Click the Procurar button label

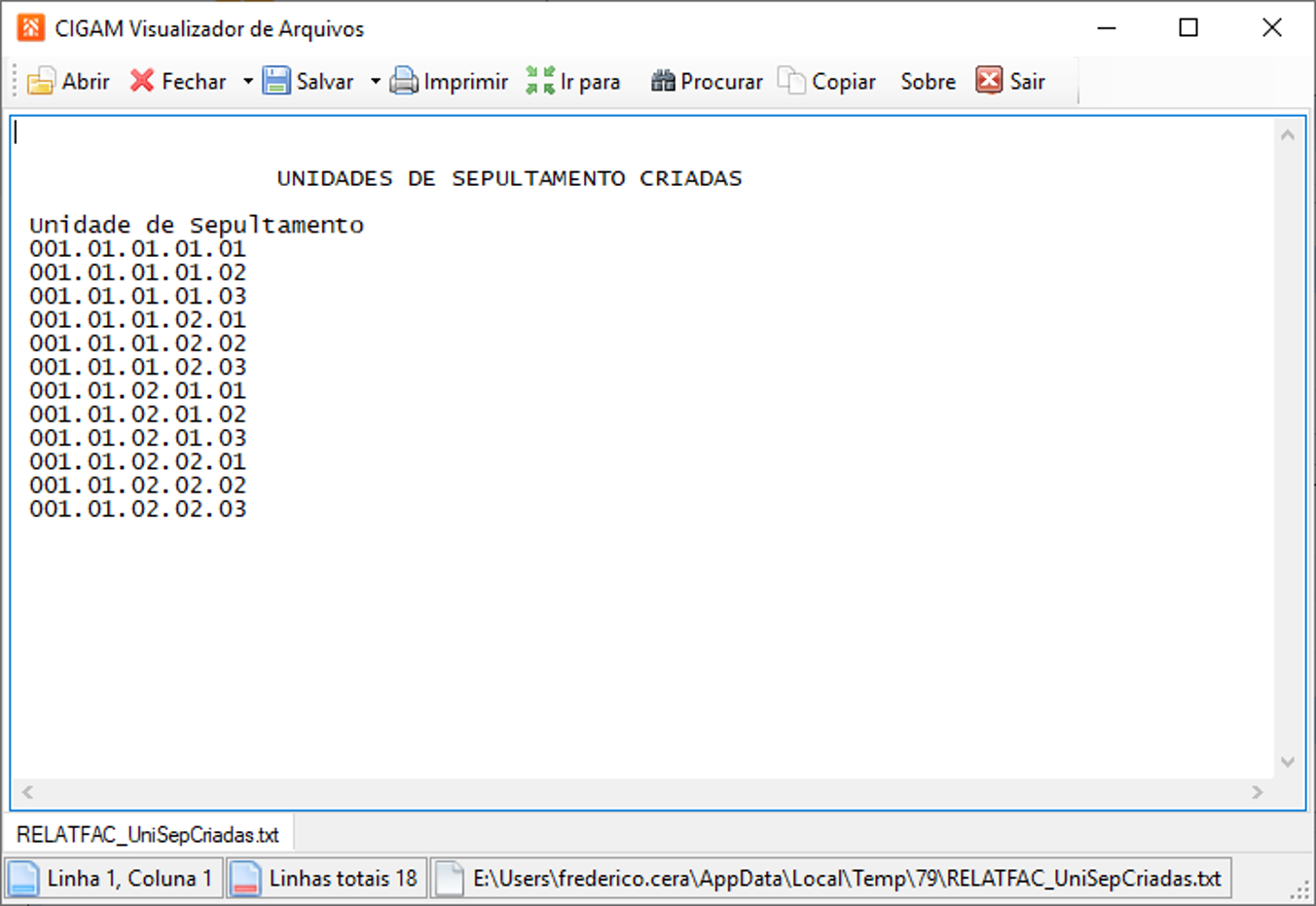coord(721,82)
